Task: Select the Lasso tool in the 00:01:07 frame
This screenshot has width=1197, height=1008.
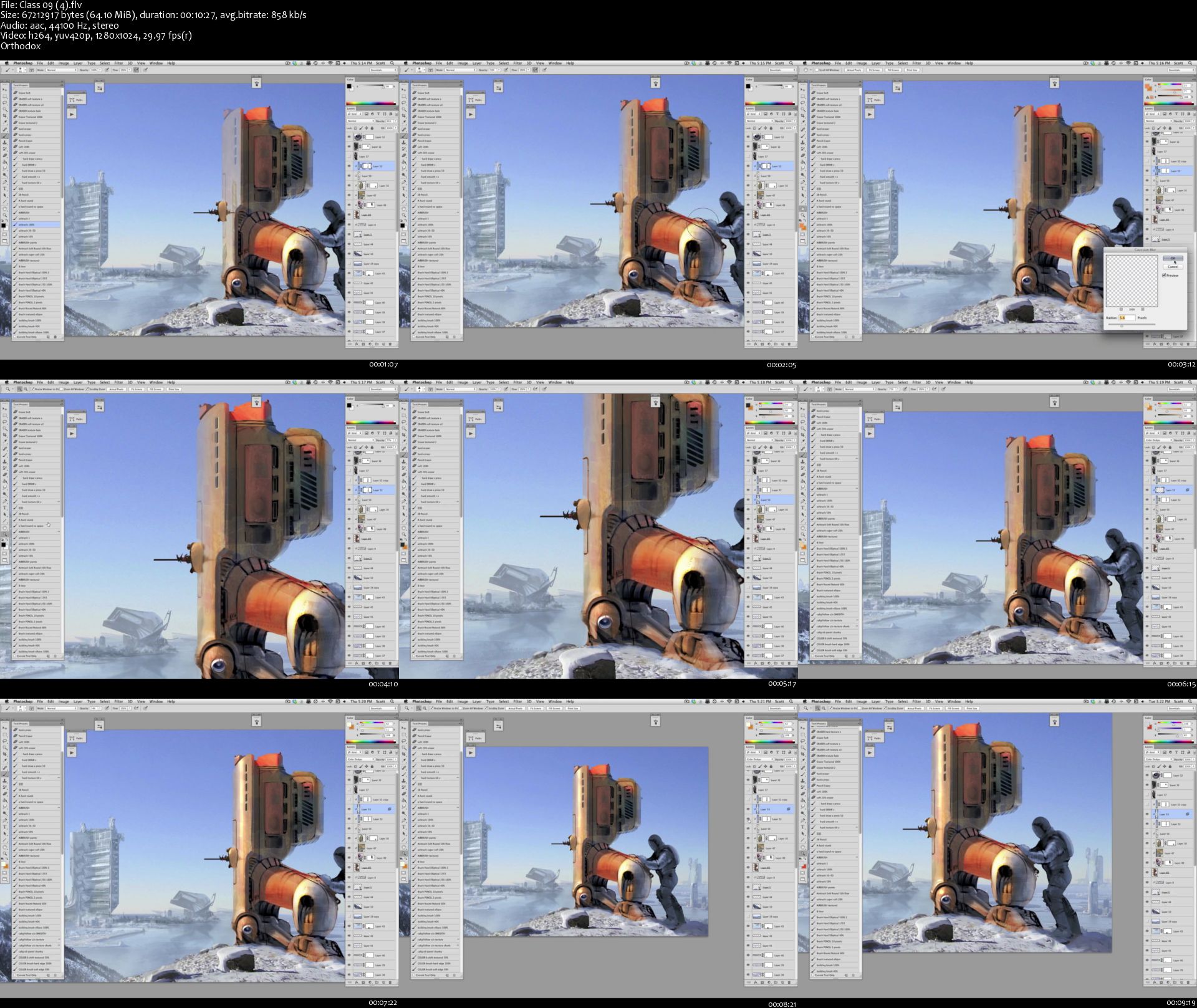Action: click(x=5, y=102)
